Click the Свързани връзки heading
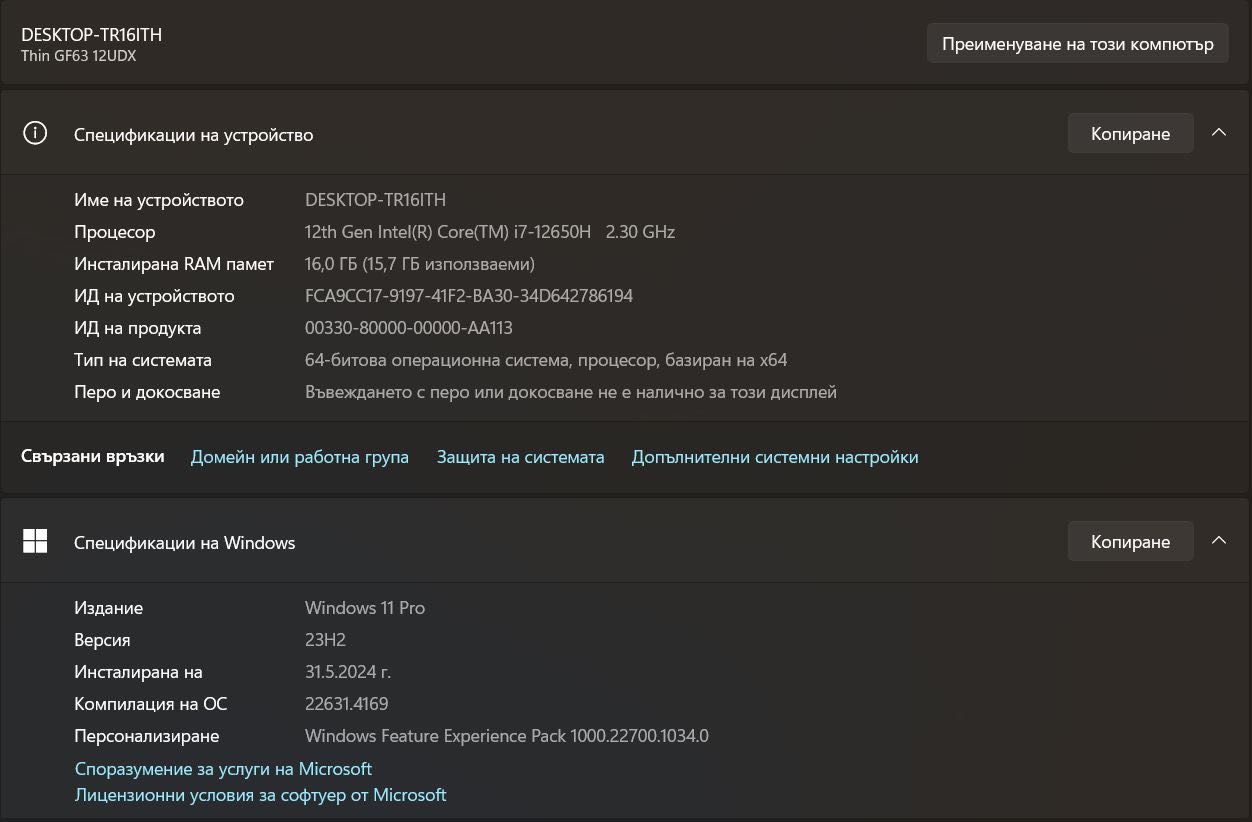Screen dimensions: 1252x822 tap(92, 456)
